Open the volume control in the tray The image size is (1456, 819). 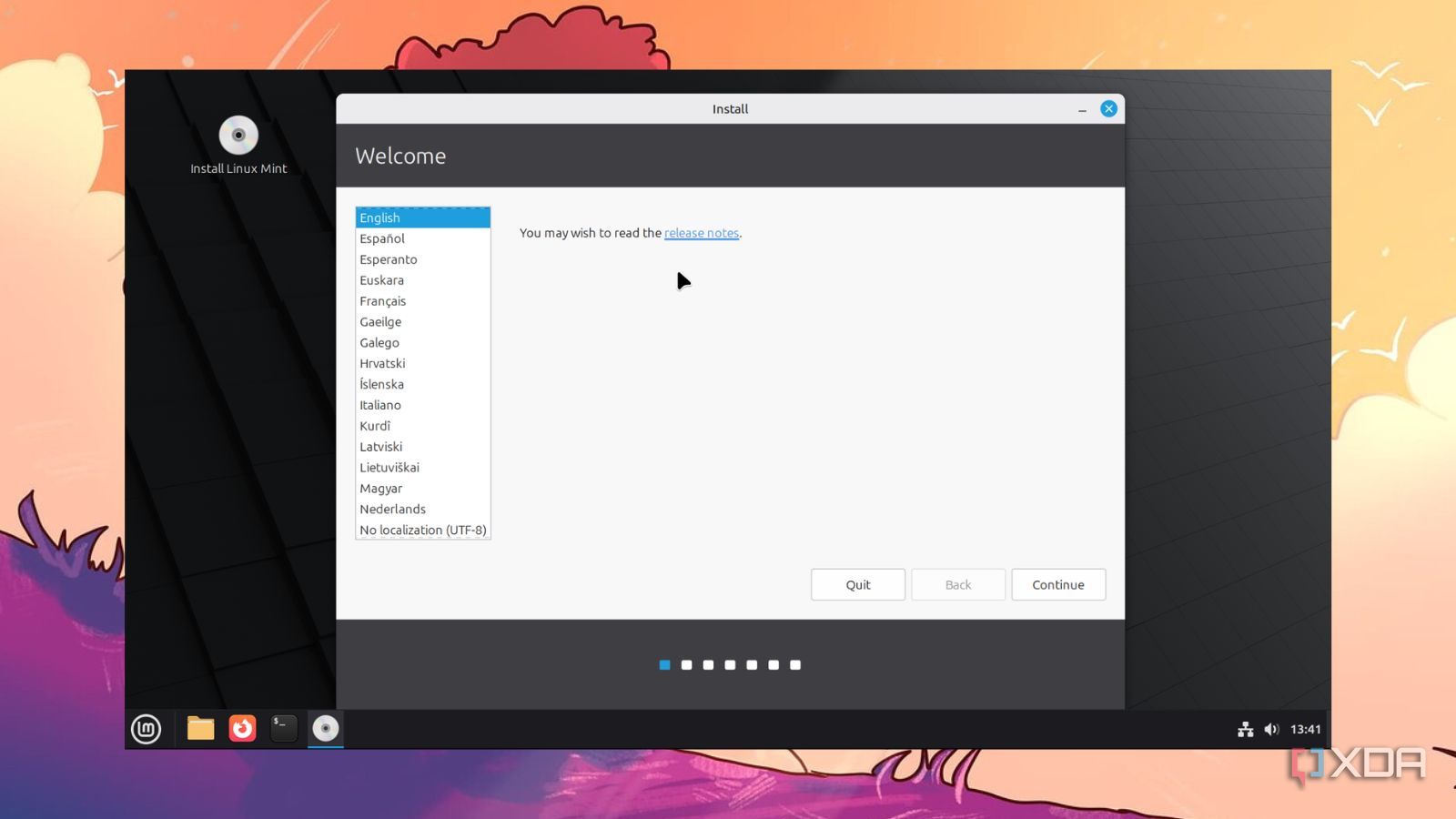pos(1271,729)
